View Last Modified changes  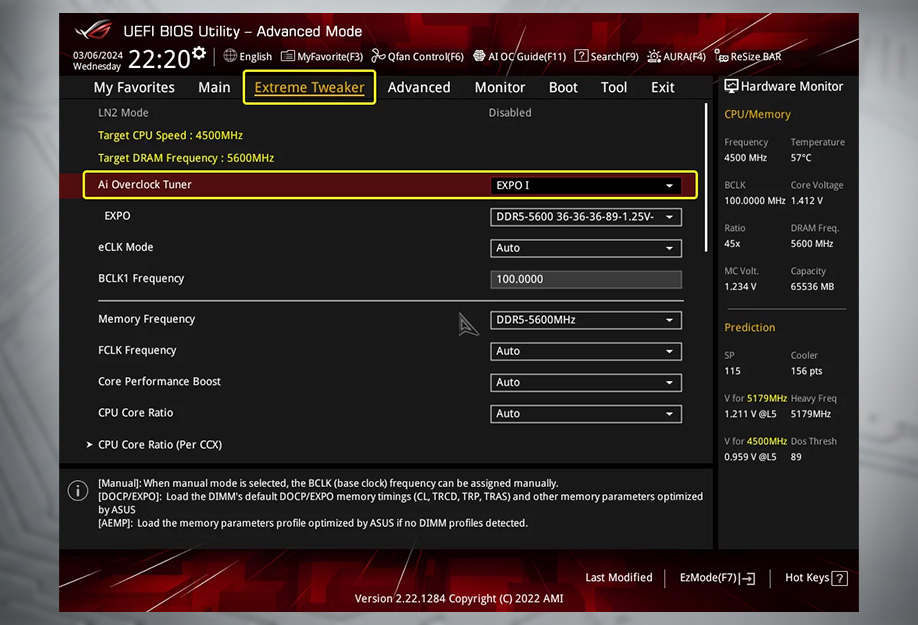619,578
